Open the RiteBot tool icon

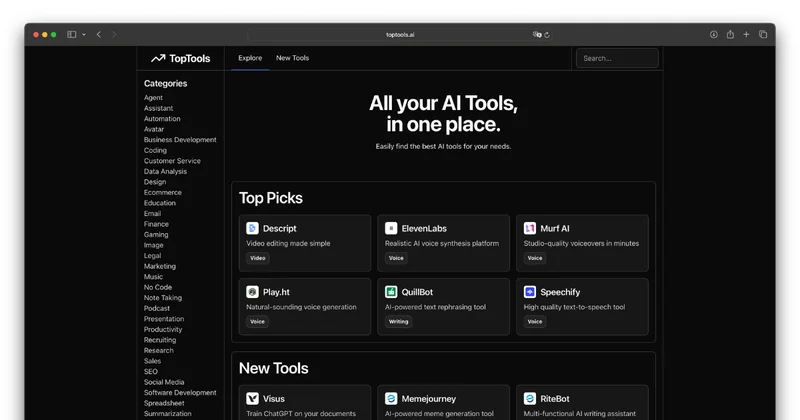(530, 399)
